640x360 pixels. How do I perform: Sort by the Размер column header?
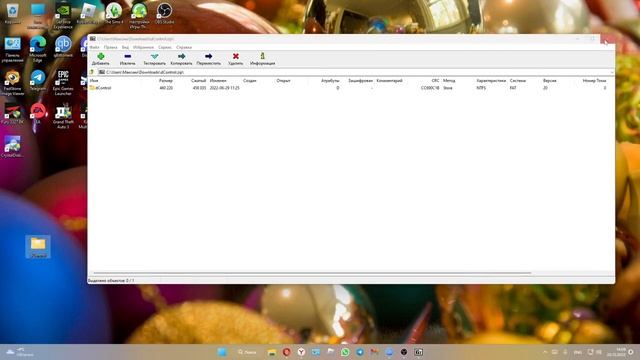(166, 81)
